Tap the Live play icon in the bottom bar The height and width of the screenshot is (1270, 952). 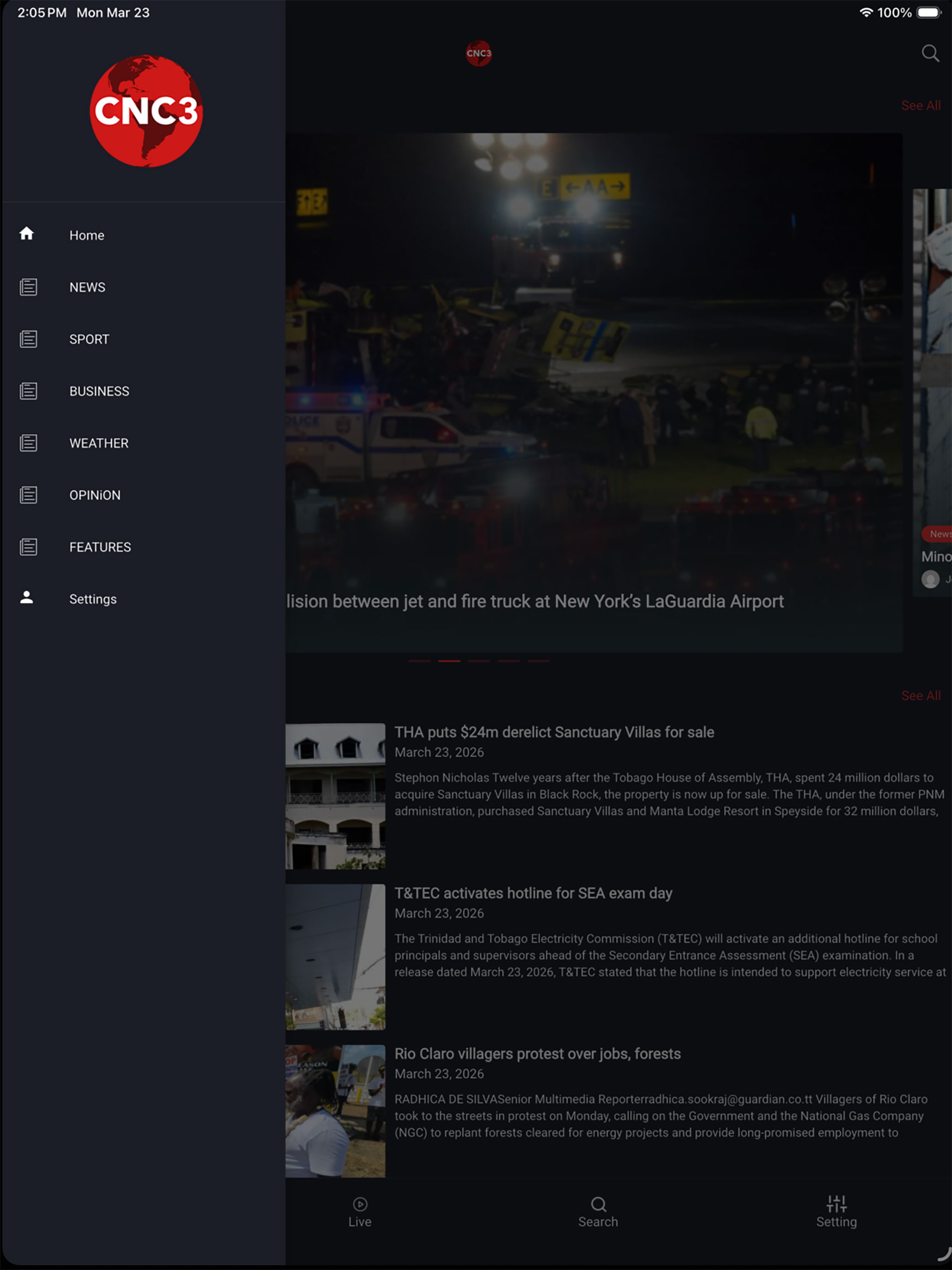(360, 1204)
